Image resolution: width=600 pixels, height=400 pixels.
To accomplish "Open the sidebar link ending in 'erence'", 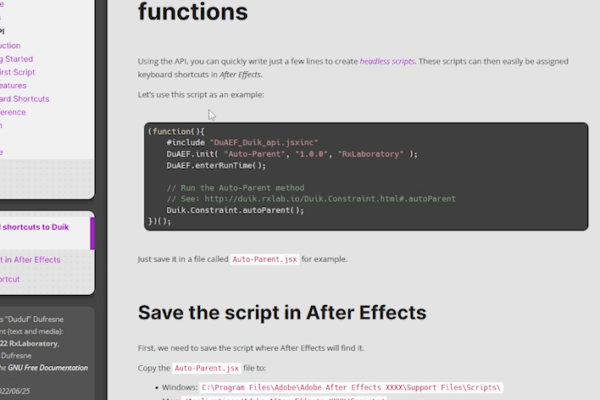I will 15,112.
